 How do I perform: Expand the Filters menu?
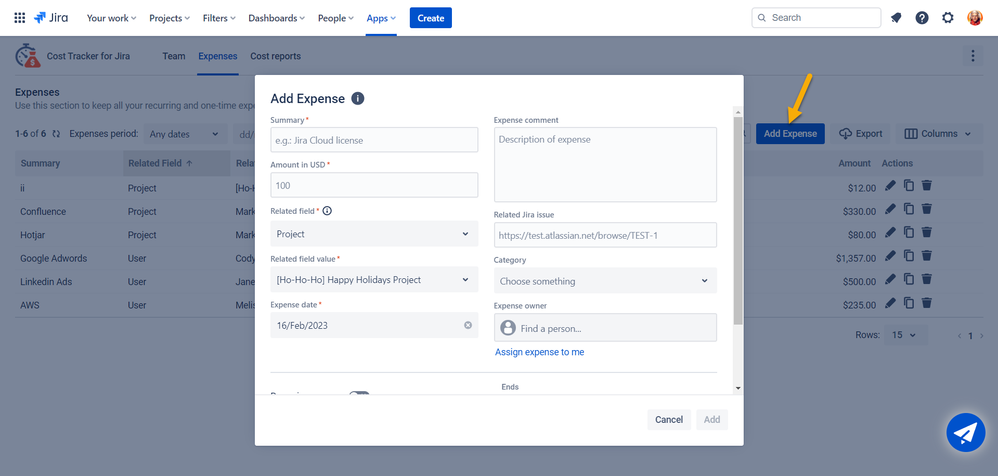pyautogui.click(x=219, y=18)
